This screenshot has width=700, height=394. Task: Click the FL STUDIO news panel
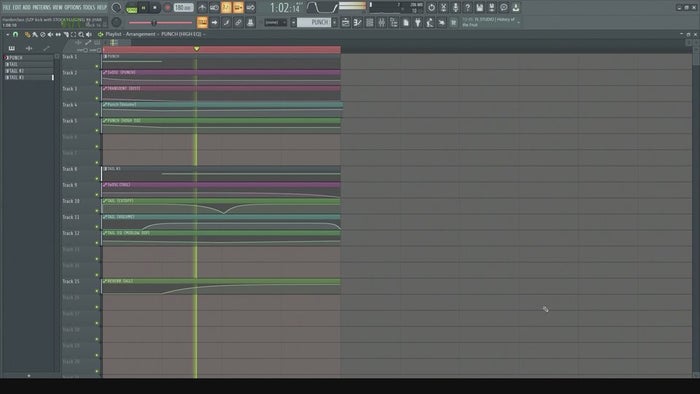pos(490,22)
